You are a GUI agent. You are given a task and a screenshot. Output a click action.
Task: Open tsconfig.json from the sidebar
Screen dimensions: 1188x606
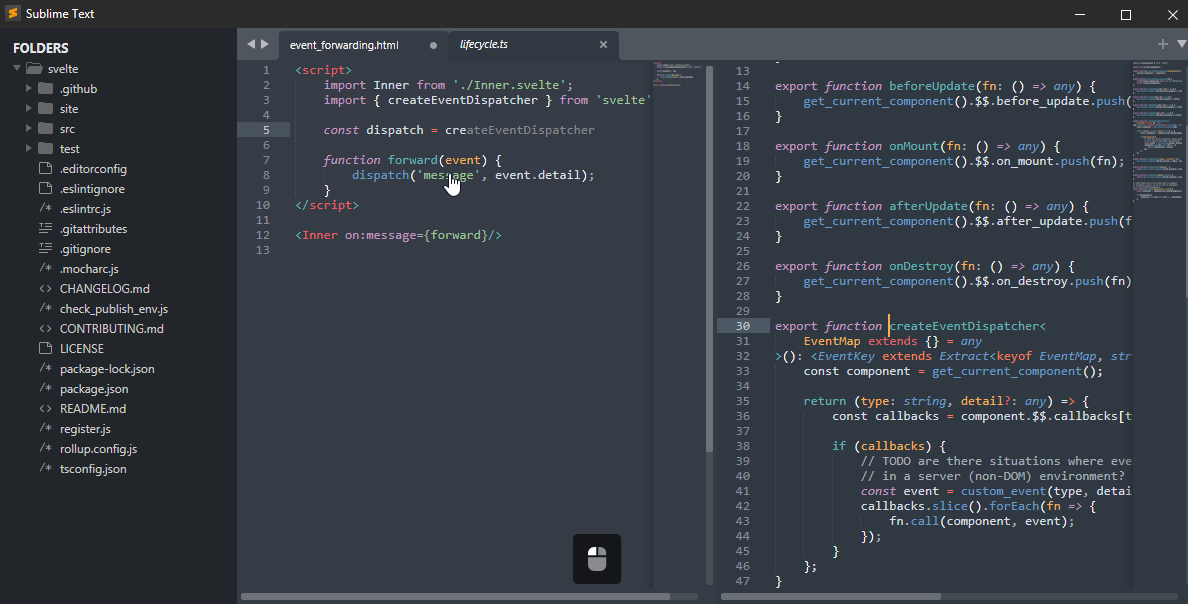pyautogui.click(x=93, y=469)
